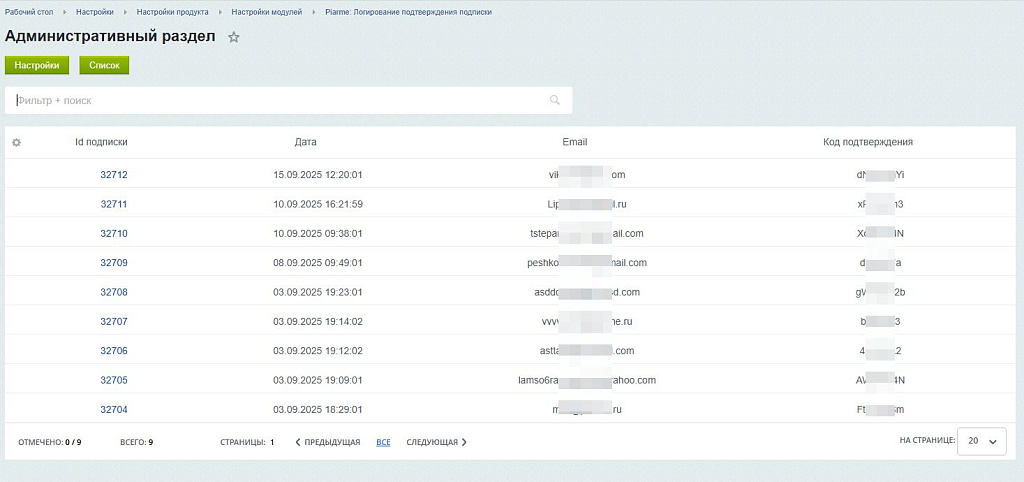Sort by Код подтверждения column header
The width and height of the screenshot is (1024, 482).
coord(868,142)
